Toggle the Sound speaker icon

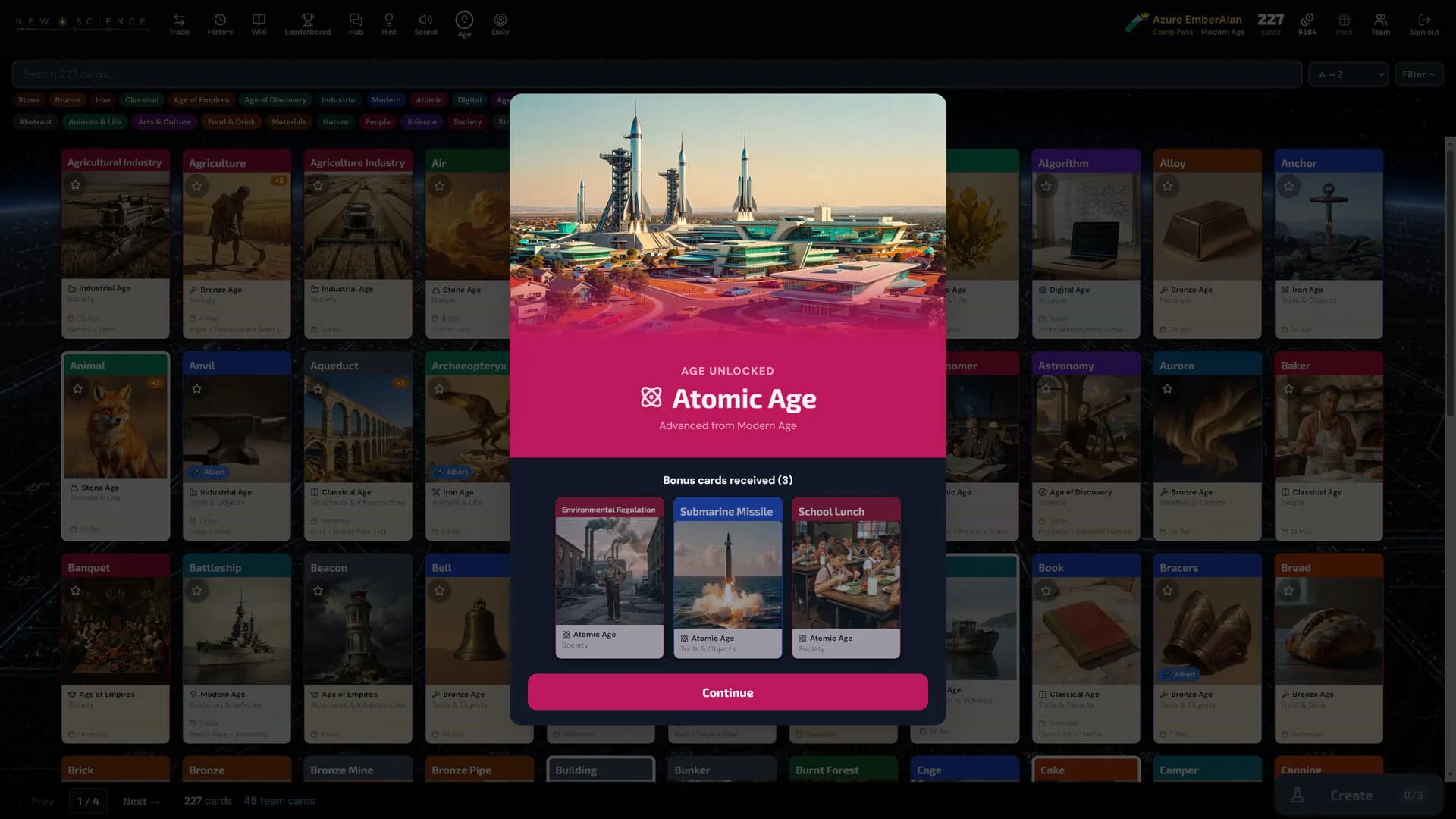point(425,24)
